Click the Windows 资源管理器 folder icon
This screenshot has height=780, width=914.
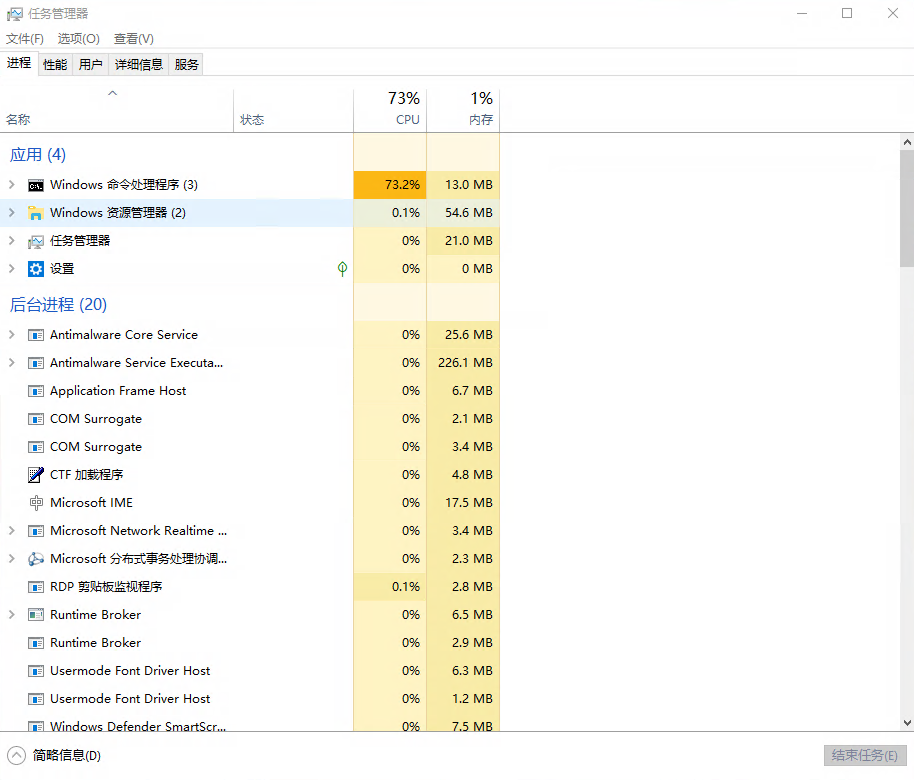[36, 213]
